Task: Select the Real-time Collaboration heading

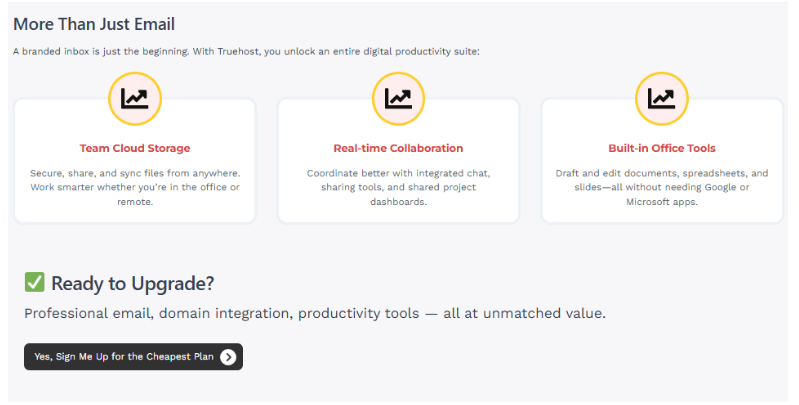Action: coord(398,148)
